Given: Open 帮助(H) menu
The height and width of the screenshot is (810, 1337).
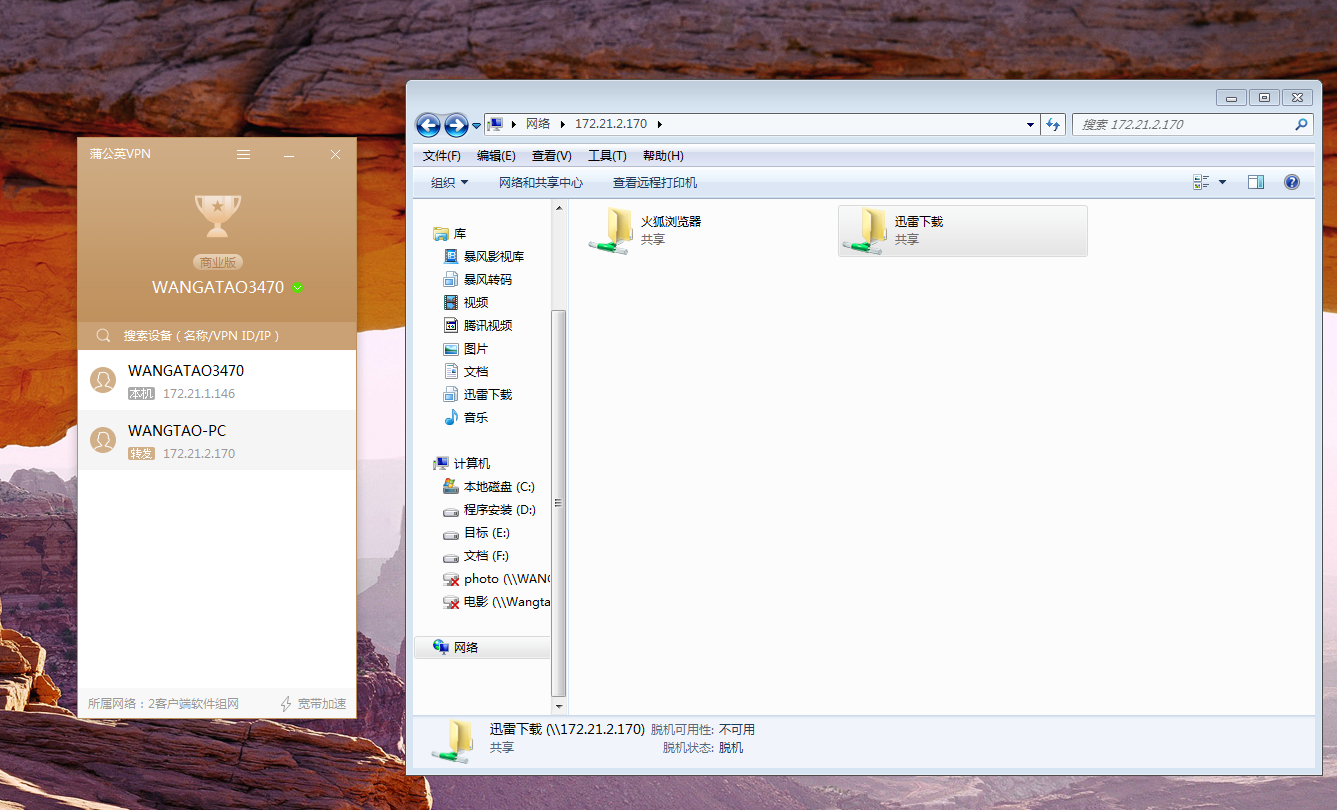Looking at the screenshot, I should [663, 156].
